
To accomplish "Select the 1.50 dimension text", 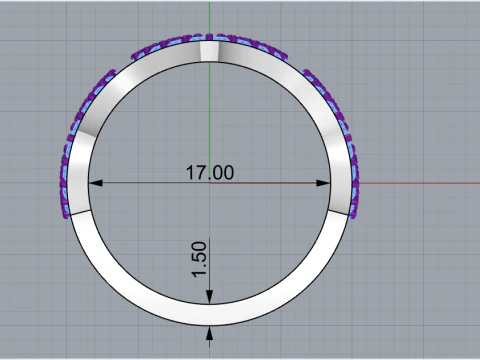I will click(x=199, y=259).
